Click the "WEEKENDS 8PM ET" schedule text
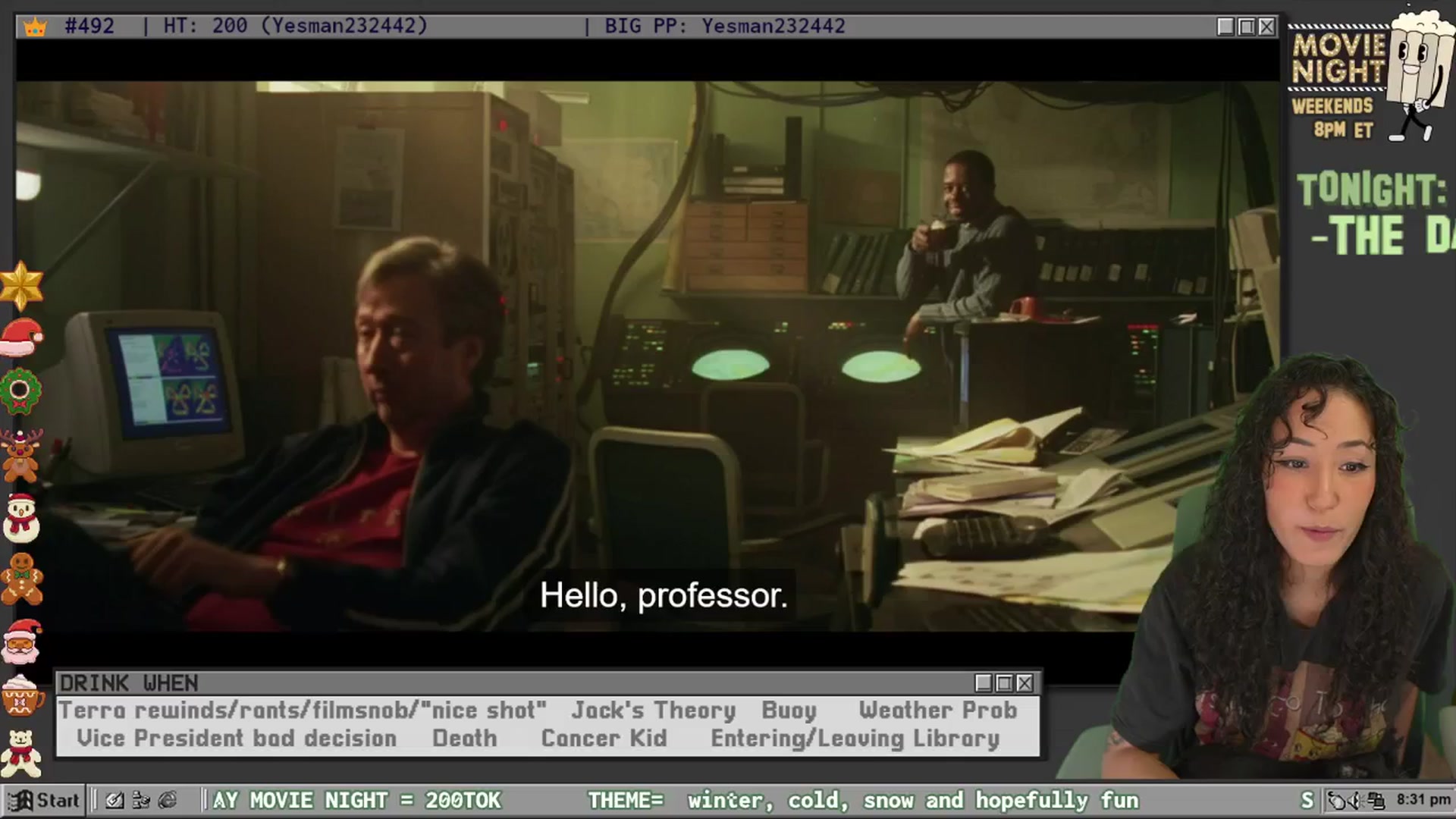 pyautogui.click(x=1332, y=118)
